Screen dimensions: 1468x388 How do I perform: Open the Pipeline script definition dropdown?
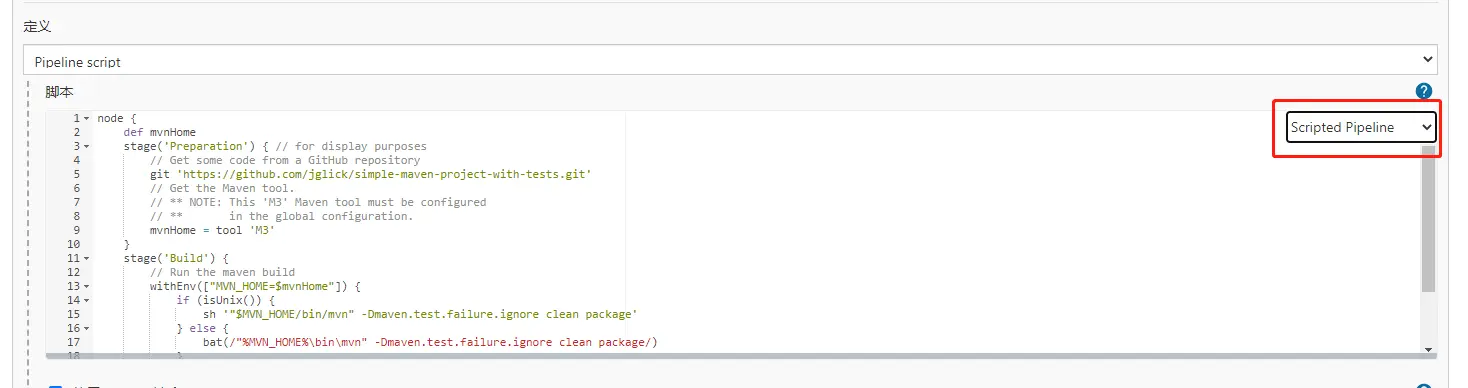pos(730,60)
